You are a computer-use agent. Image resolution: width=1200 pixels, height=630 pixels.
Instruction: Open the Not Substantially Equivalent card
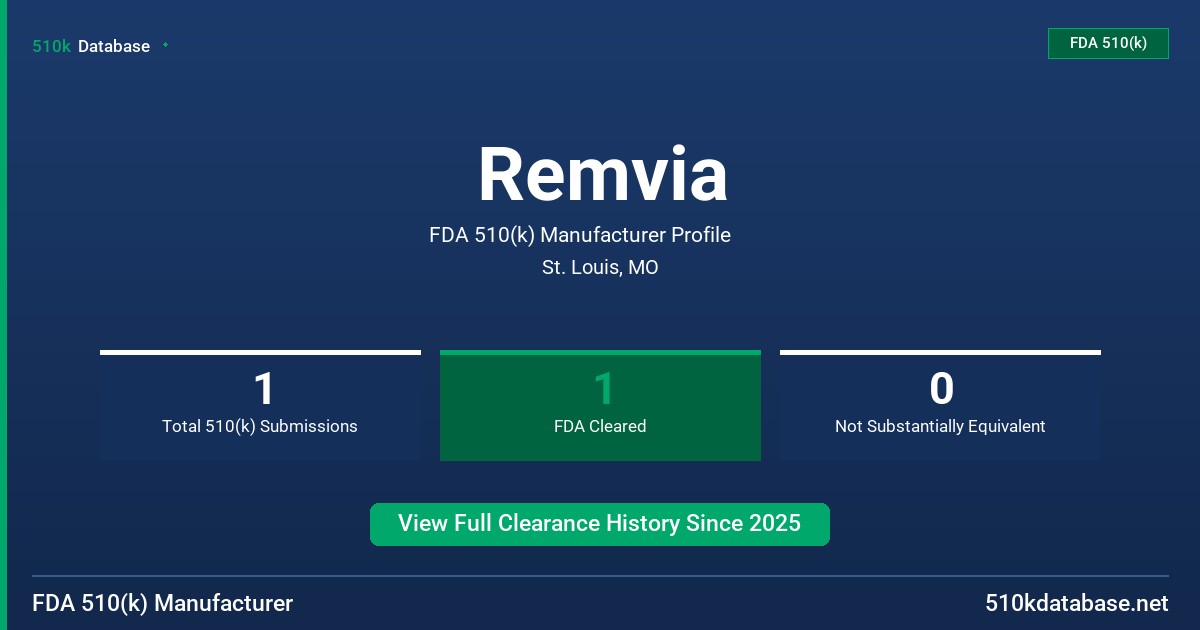coord(940,405)
